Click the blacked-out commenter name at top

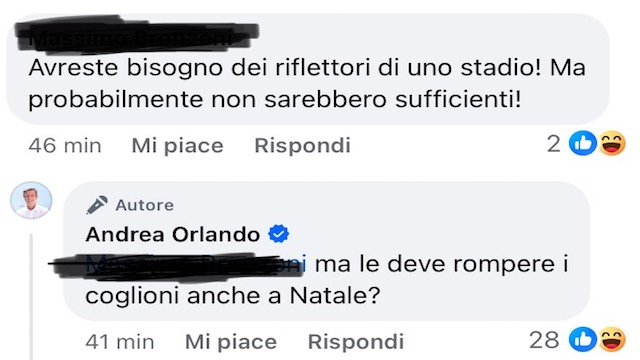pyautogui.click(x=137, y=35)
